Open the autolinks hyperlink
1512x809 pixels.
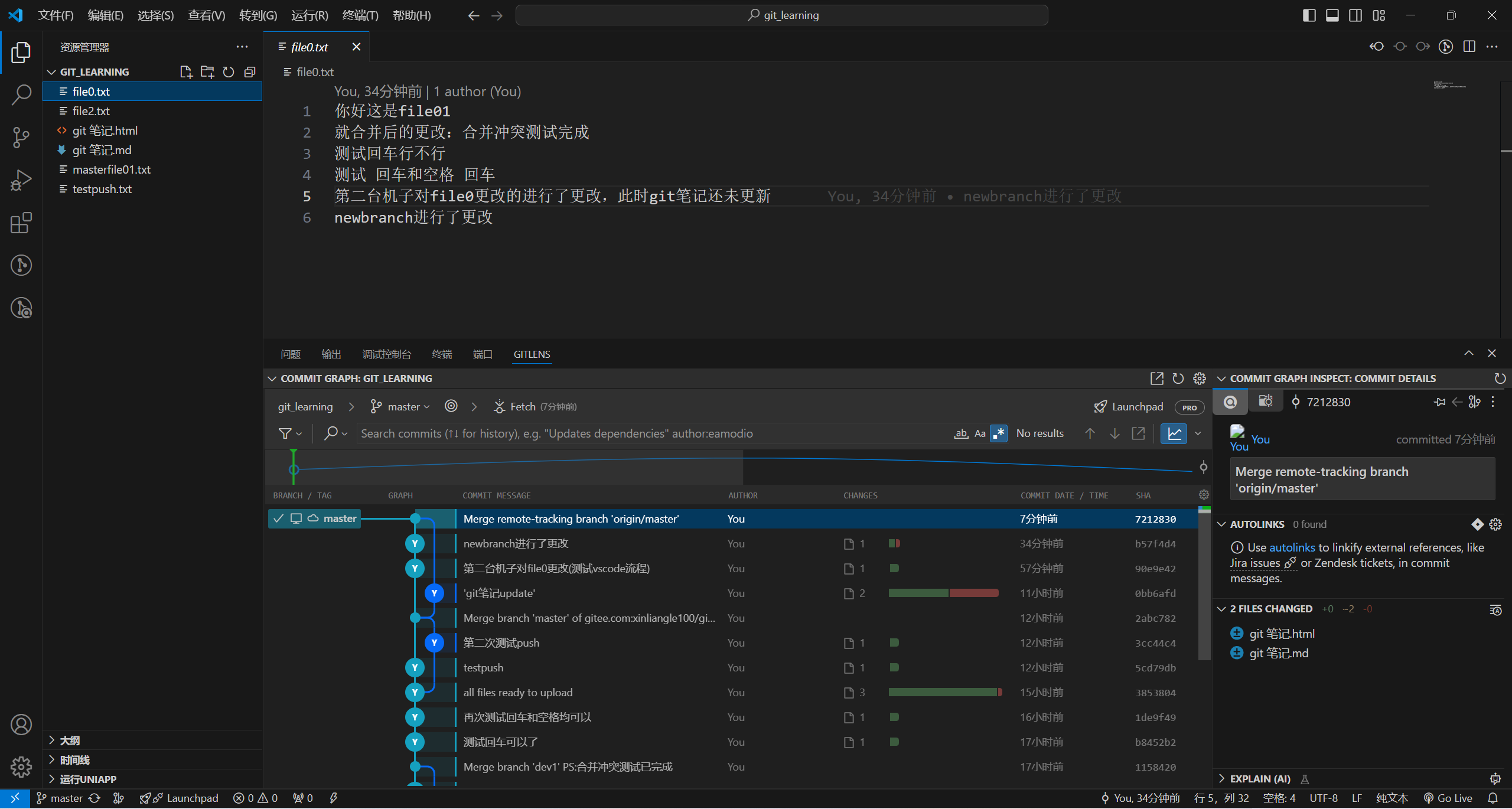click(x=1292, y=547)
